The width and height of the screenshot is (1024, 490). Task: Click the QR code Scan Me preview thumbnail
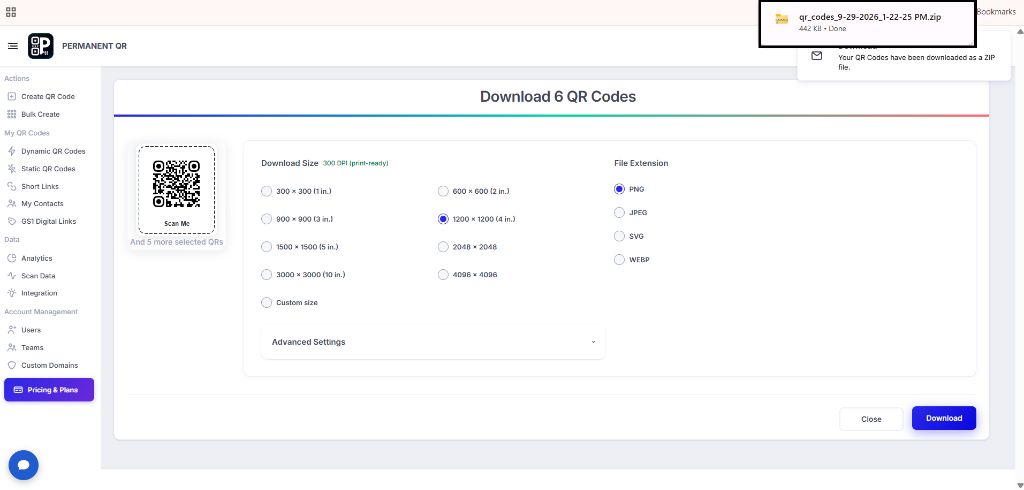[176, 190]
